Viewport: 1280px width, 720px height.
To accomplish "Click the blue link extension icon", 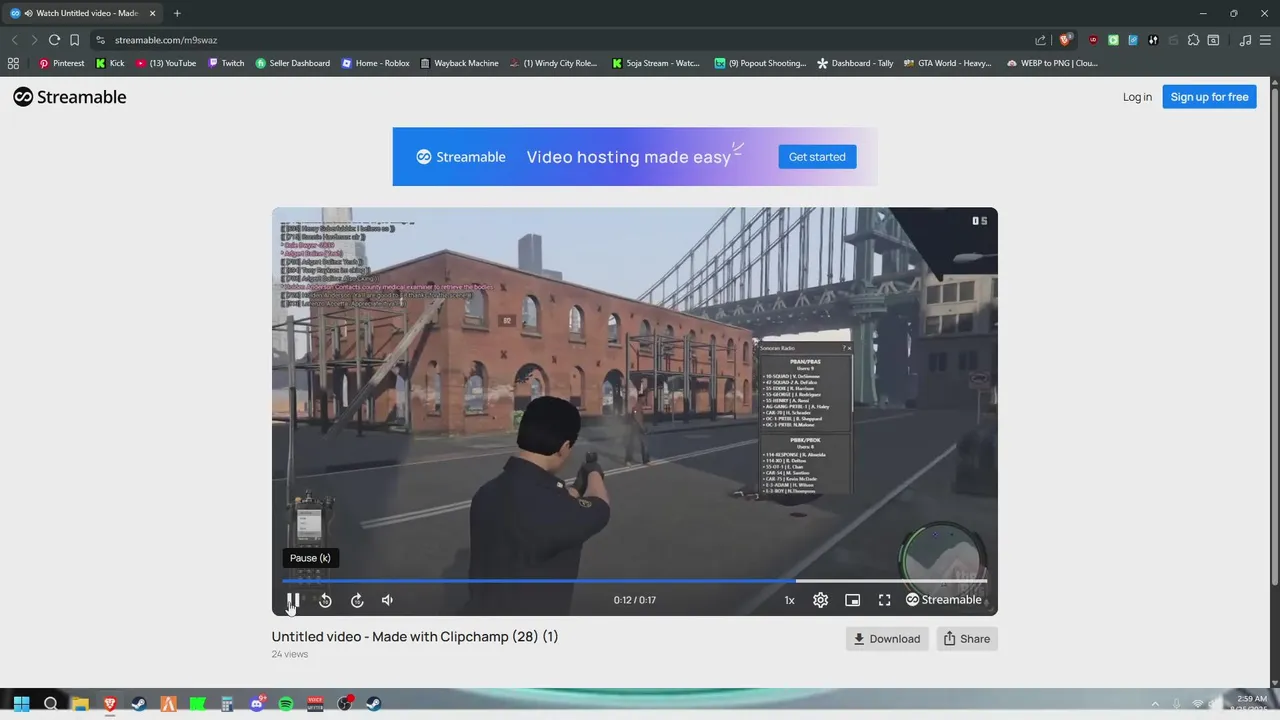I will [1133, 40].
